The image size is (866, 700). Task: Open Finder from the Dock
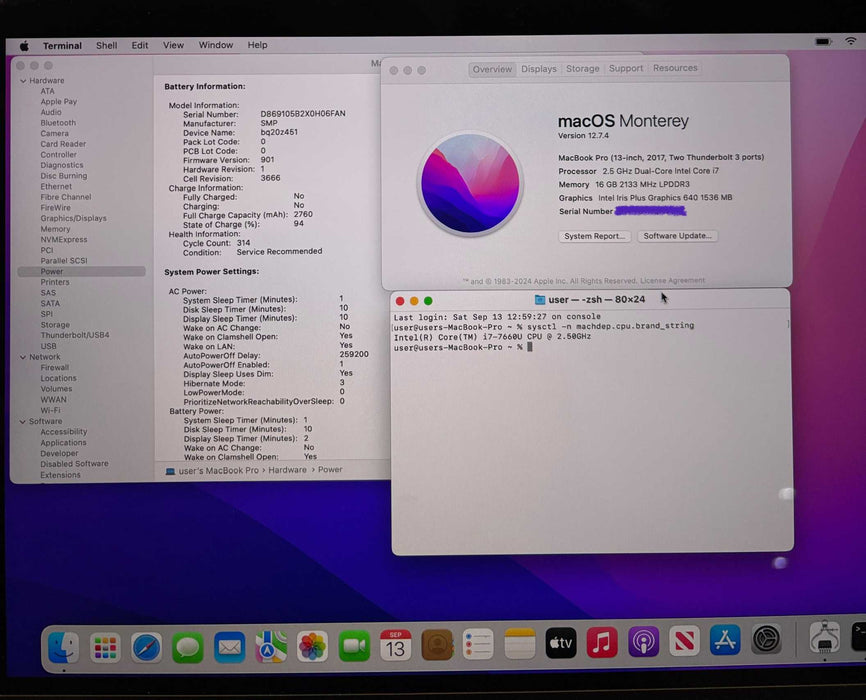pyautogui.click(x=64, y=647)
